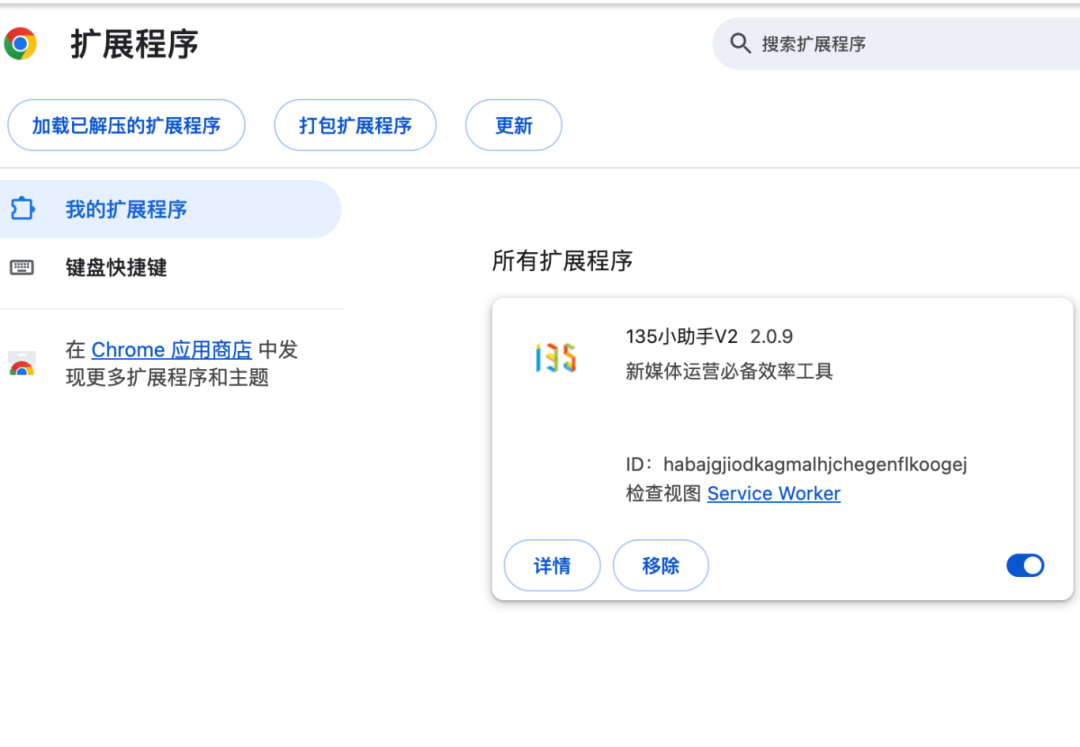Click the puzzle piece extensions icon

point(22,209)
